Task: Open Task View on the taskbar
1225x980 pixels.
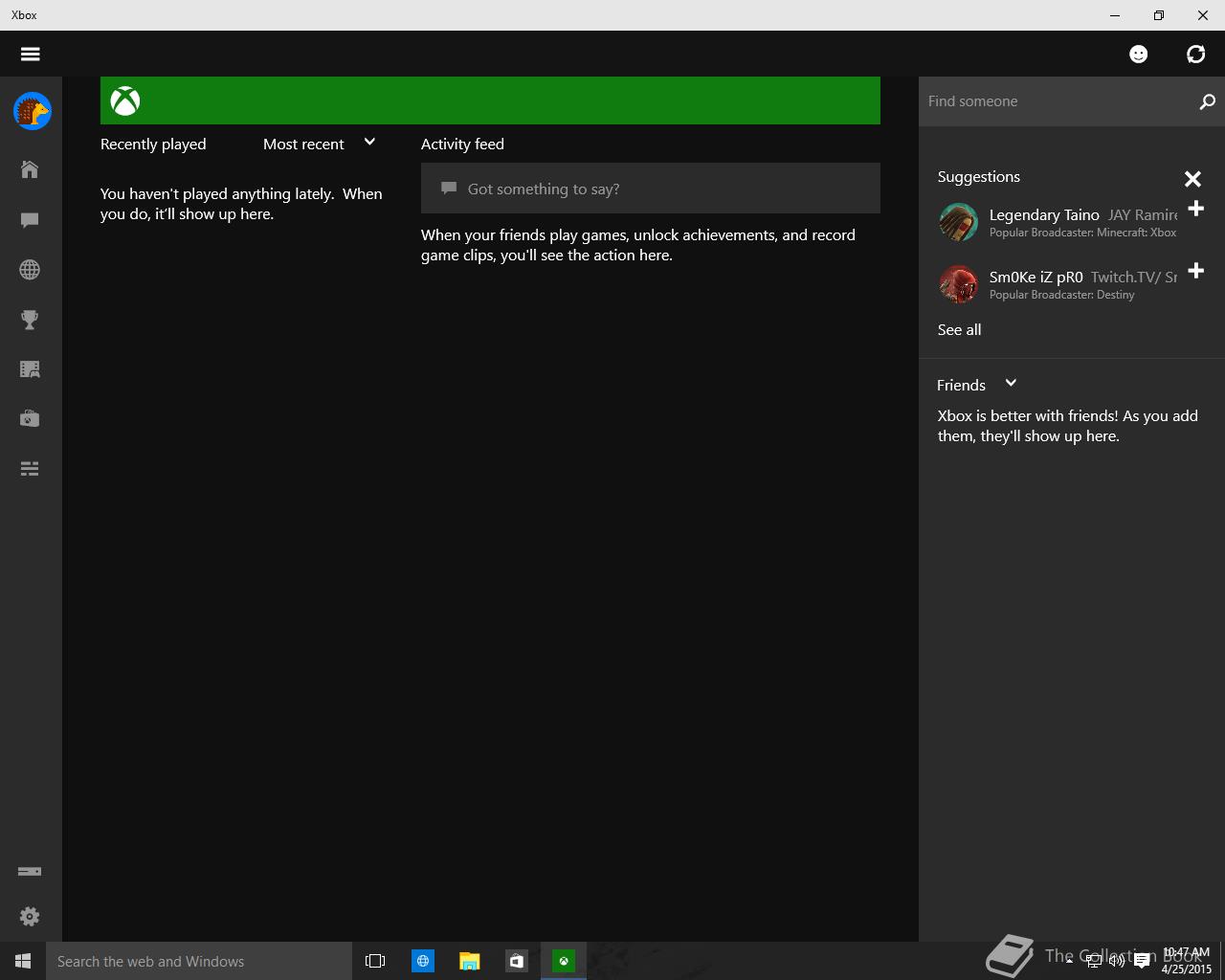Action: [x=375, y=961]
